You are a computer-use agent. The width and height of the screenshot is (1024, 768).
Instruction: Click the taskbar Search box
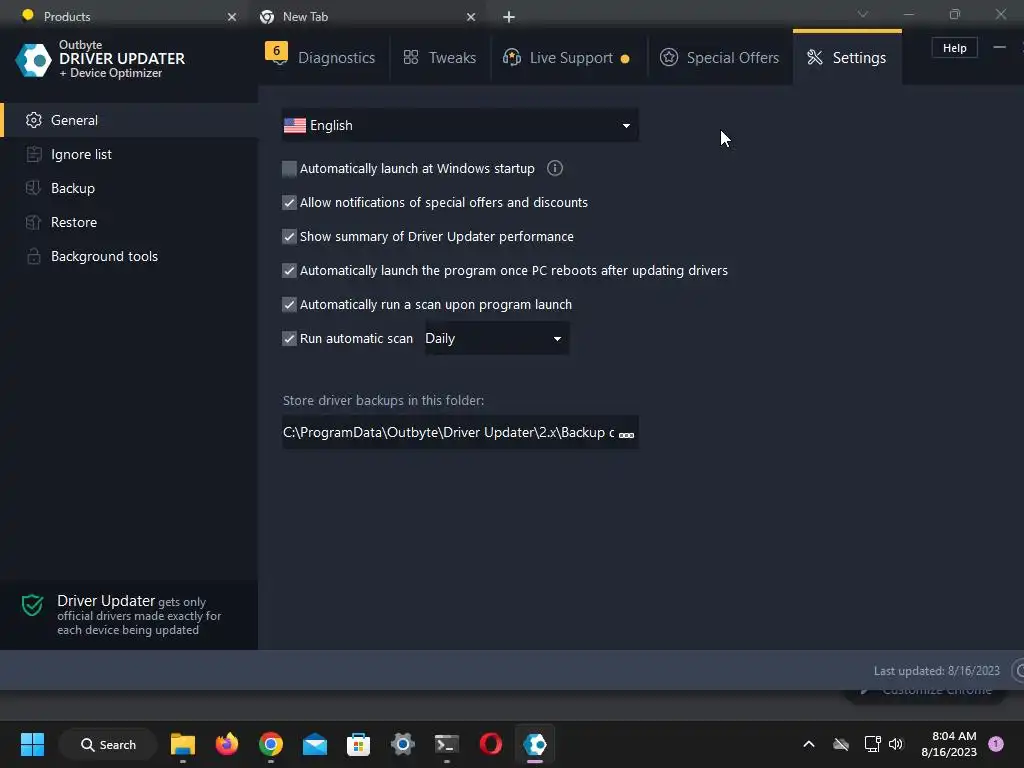tap(108, 744)
